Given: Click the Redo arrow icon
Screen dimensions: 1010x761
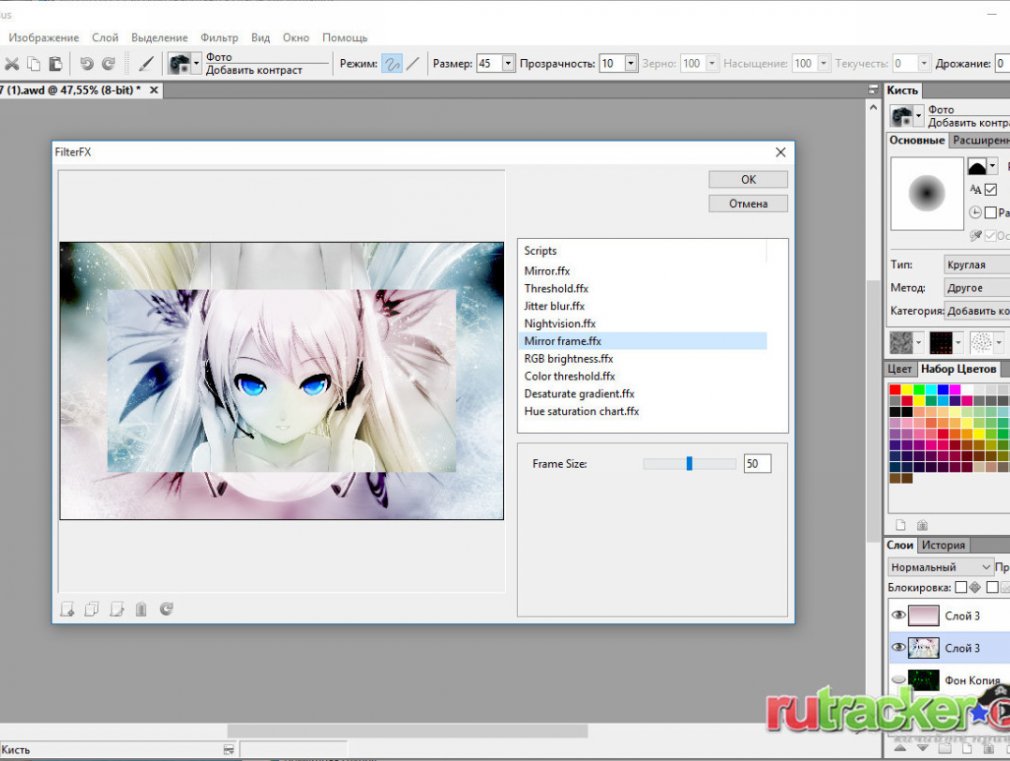Looking at the screenshot, I should coord(108,63).
